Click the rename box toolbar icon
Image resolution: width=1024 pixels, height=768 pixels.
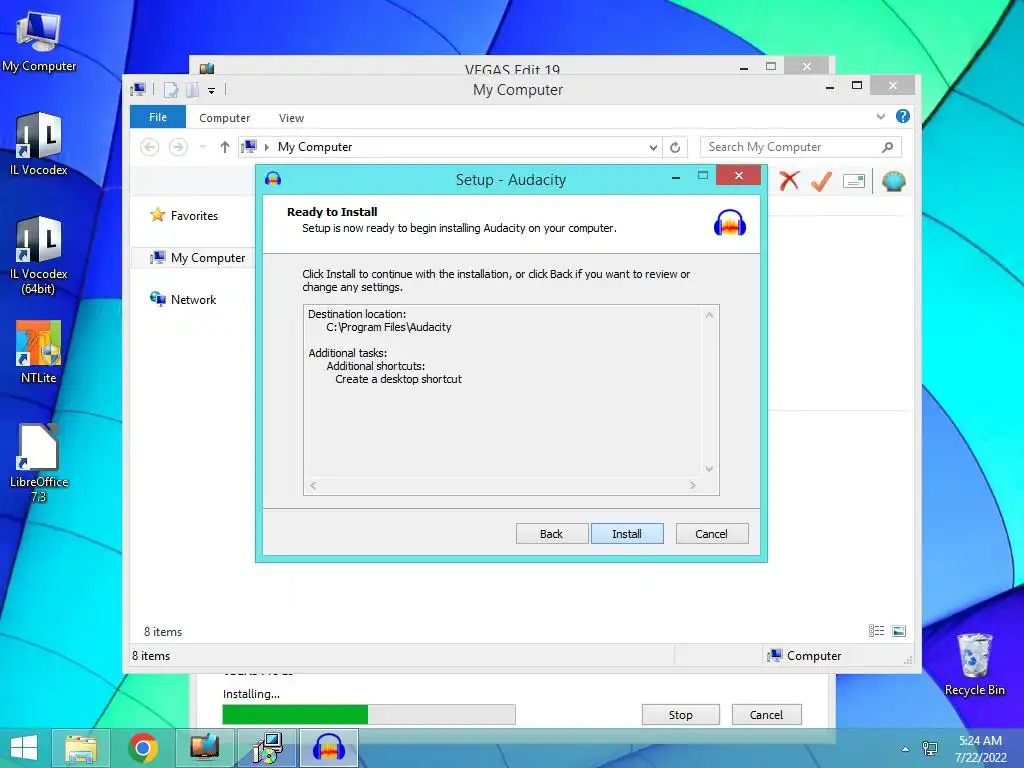(854, 181)
